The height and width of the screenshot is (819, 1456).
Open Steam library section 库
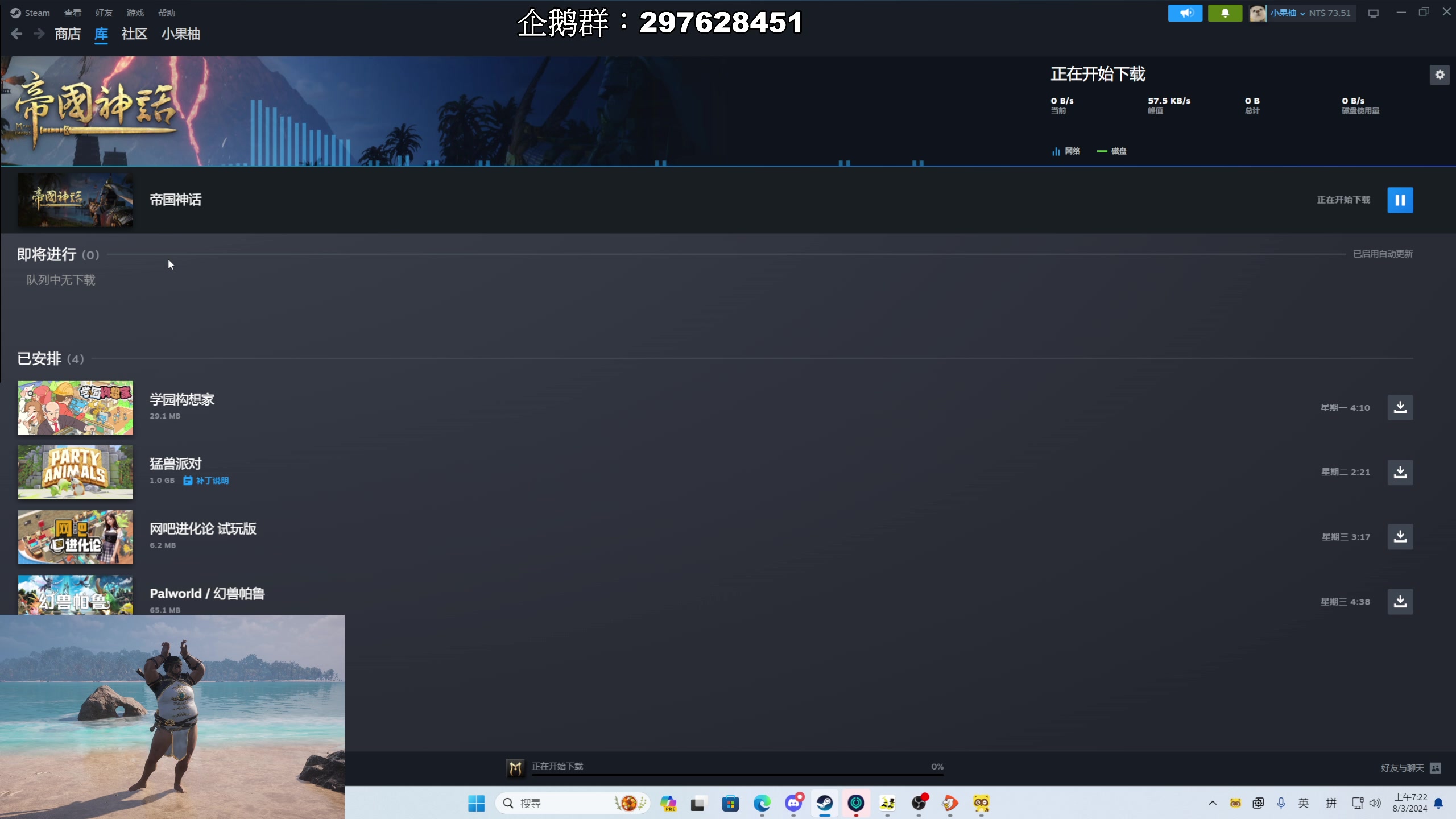click(x=101, y=33)
